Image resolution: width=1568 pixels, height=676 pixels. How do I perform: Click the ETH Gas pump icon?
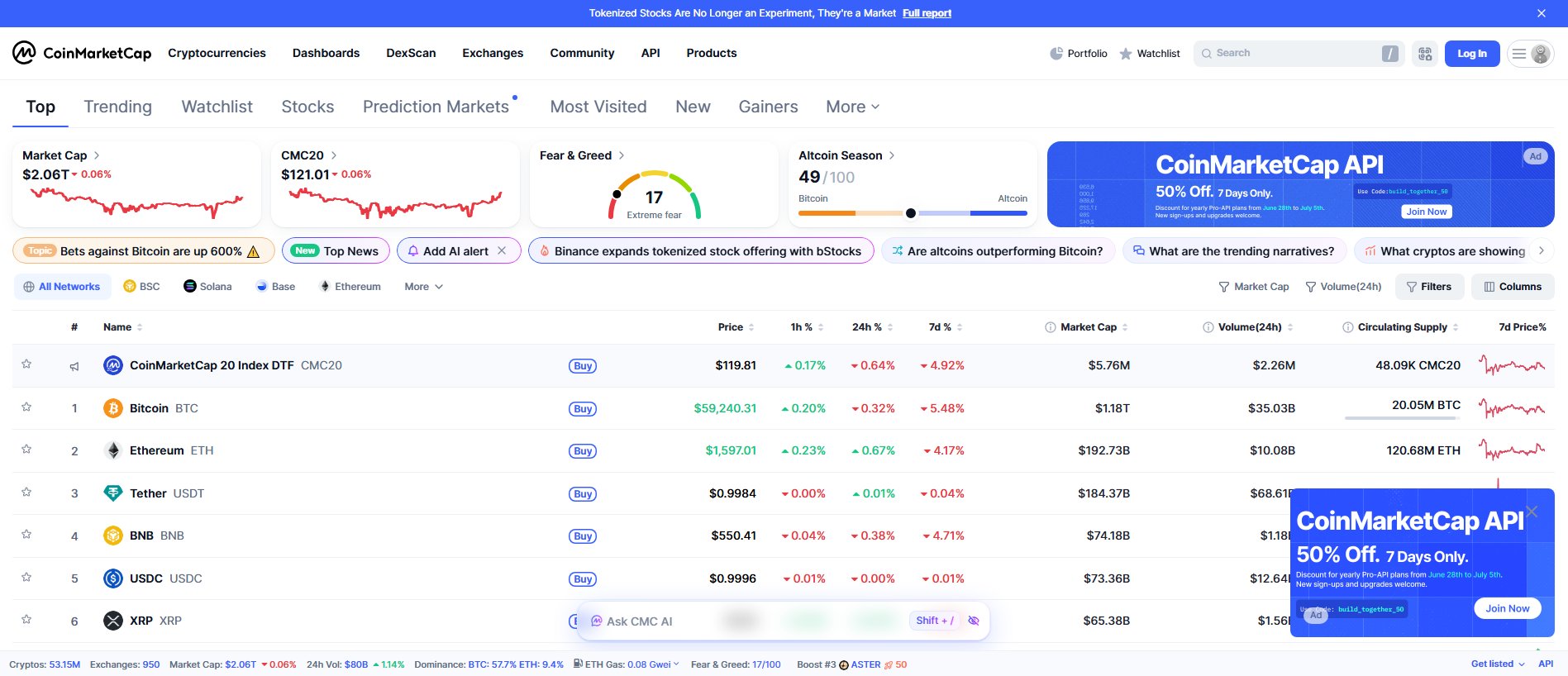click(x=579, y=664)
